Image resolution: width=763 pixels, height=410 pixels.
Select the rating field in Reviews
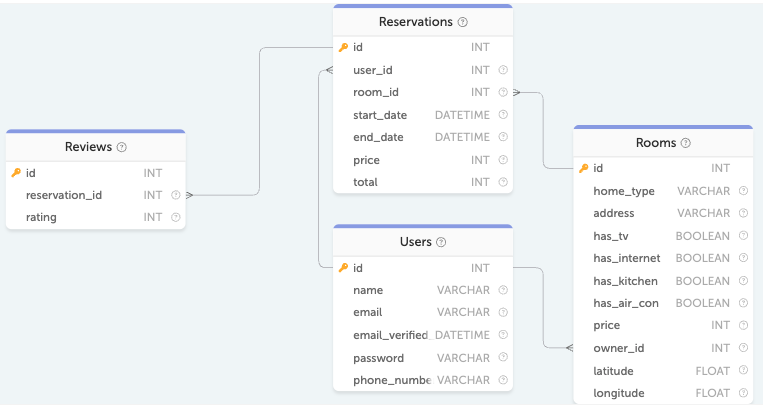coord(42,217)
